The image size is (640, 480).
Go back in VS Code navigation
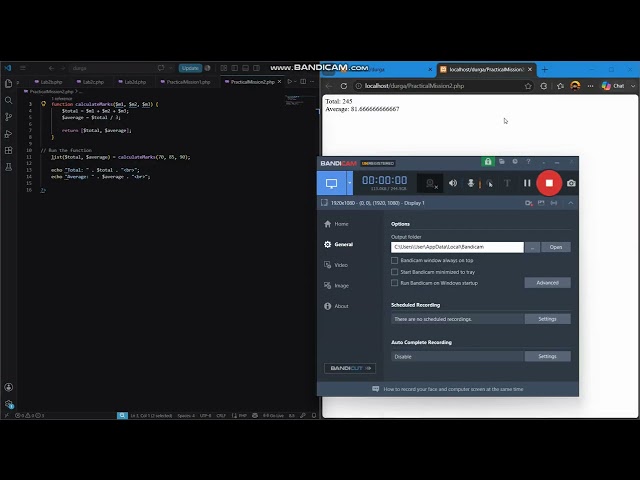pos(51,68)
